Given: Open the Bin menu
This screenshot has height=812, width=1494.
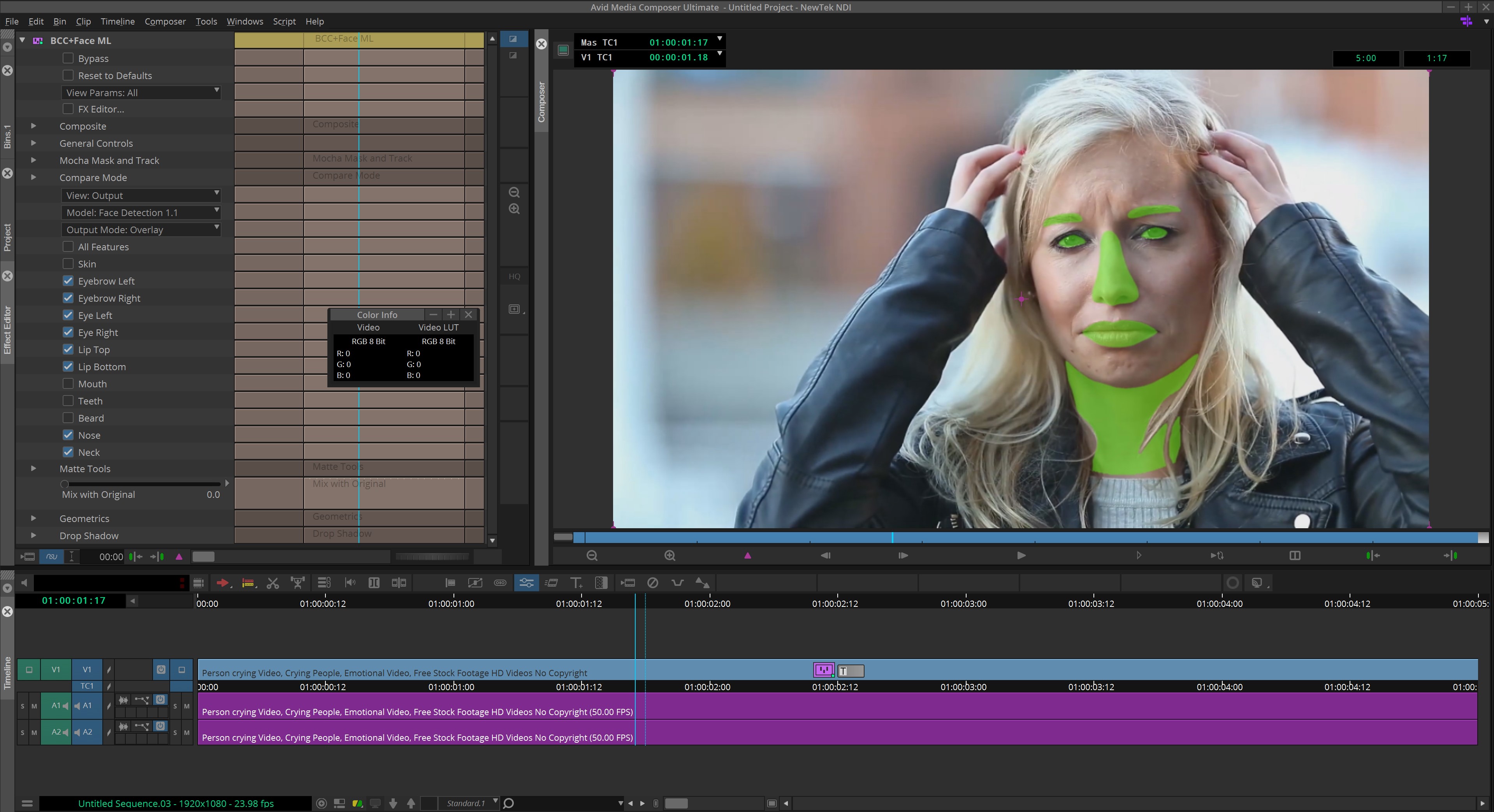Looking at the screenshot, I should point(59,21).
